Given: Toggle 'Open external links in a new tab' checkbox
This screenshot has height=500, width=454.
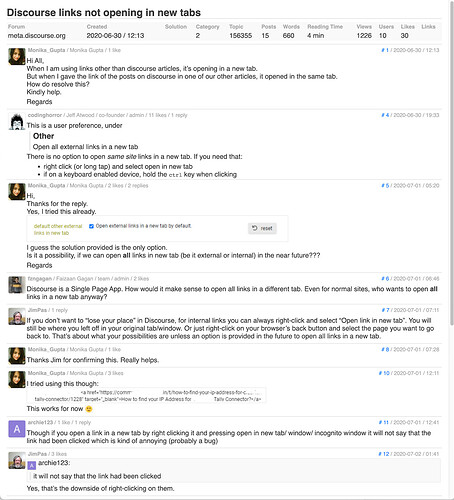Looking at the screenshot, I should click(x=91, y=226).
